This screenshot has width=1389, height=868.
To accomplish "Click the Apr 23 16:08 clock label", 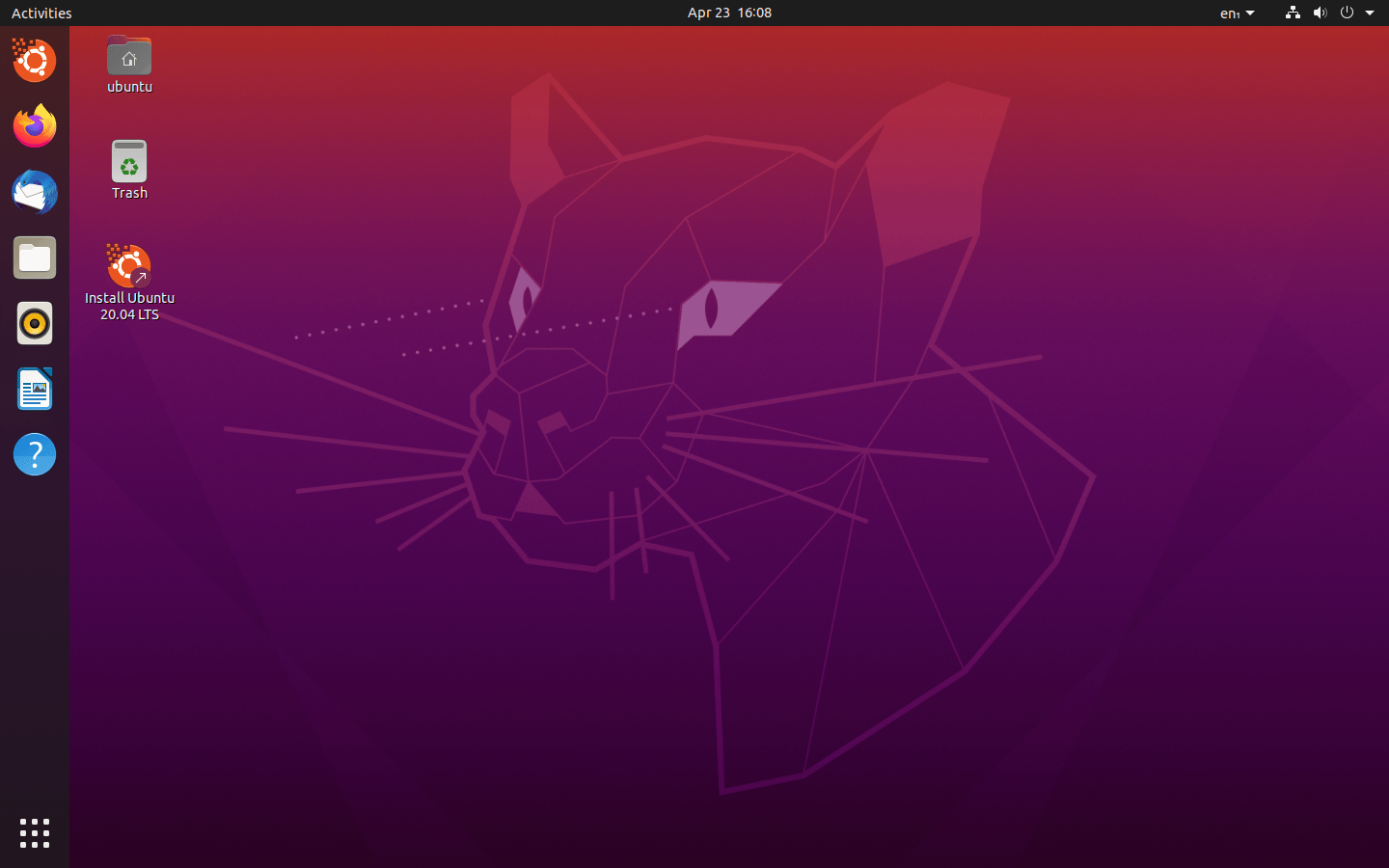I will coord(729,13).
